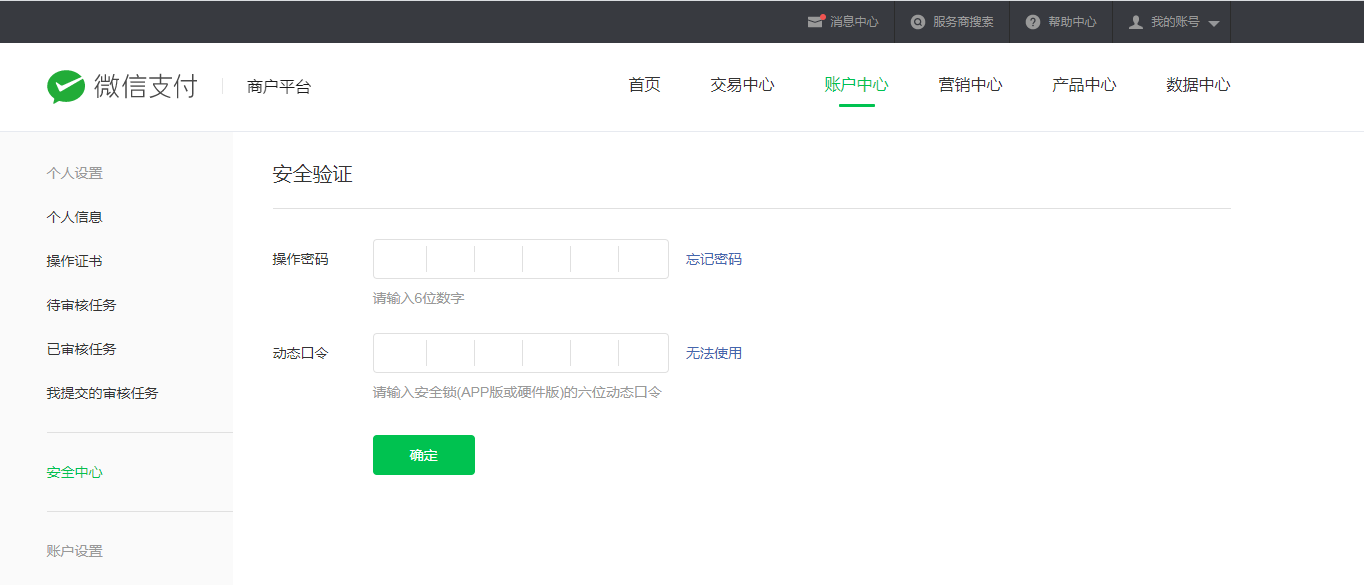Click the envelope icon for 消息中心

pos(816,21)
